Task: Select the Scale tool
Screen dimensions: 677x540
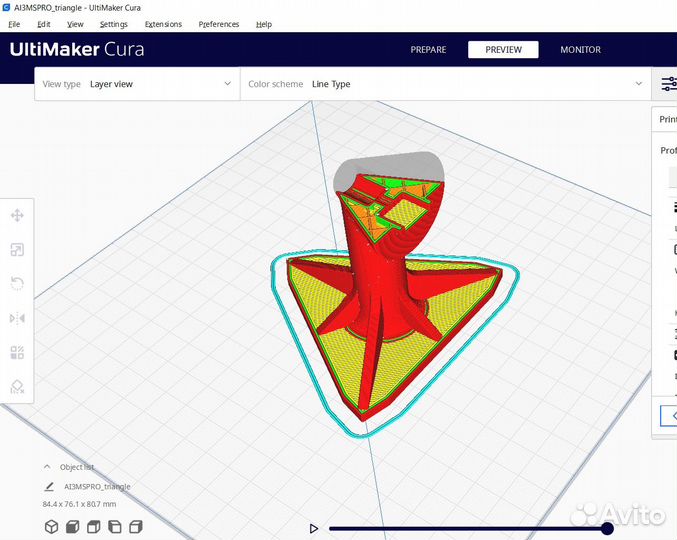Action: (x=17, y=250)
